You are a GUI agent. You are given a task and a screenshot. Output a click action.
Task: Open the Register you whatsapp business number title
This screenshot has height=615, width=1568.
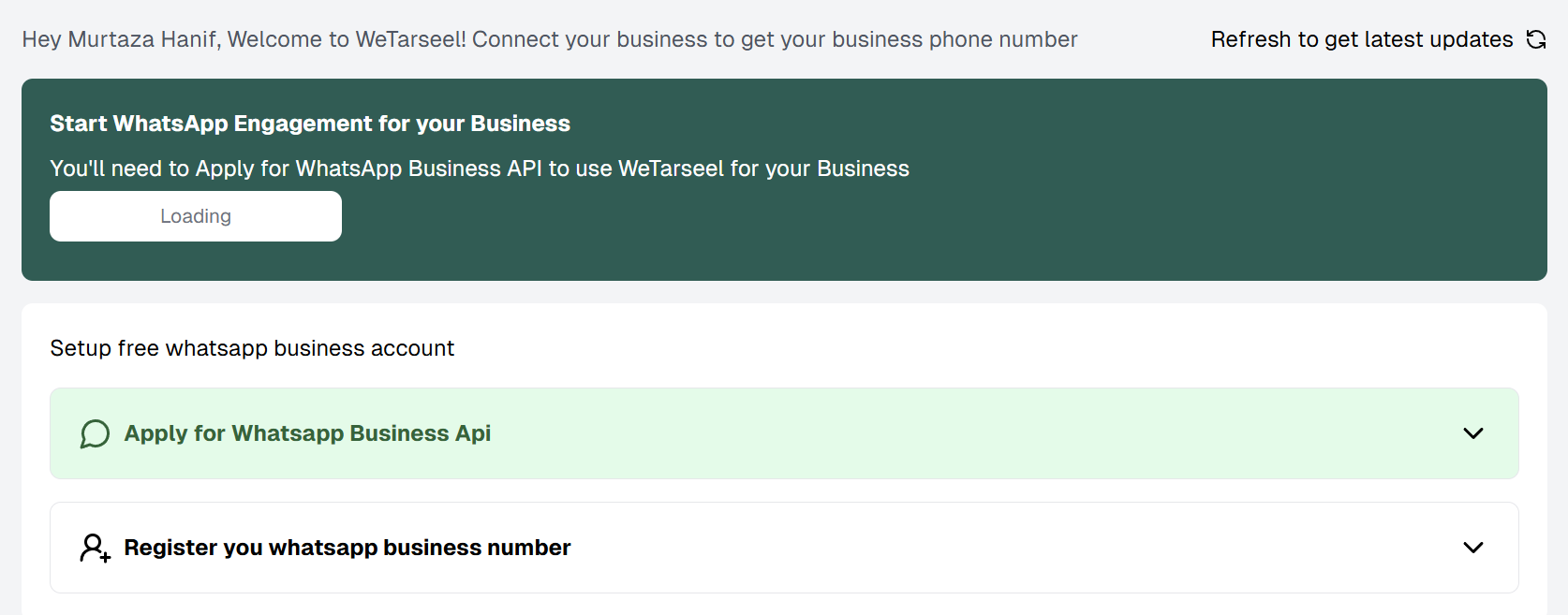348,548
